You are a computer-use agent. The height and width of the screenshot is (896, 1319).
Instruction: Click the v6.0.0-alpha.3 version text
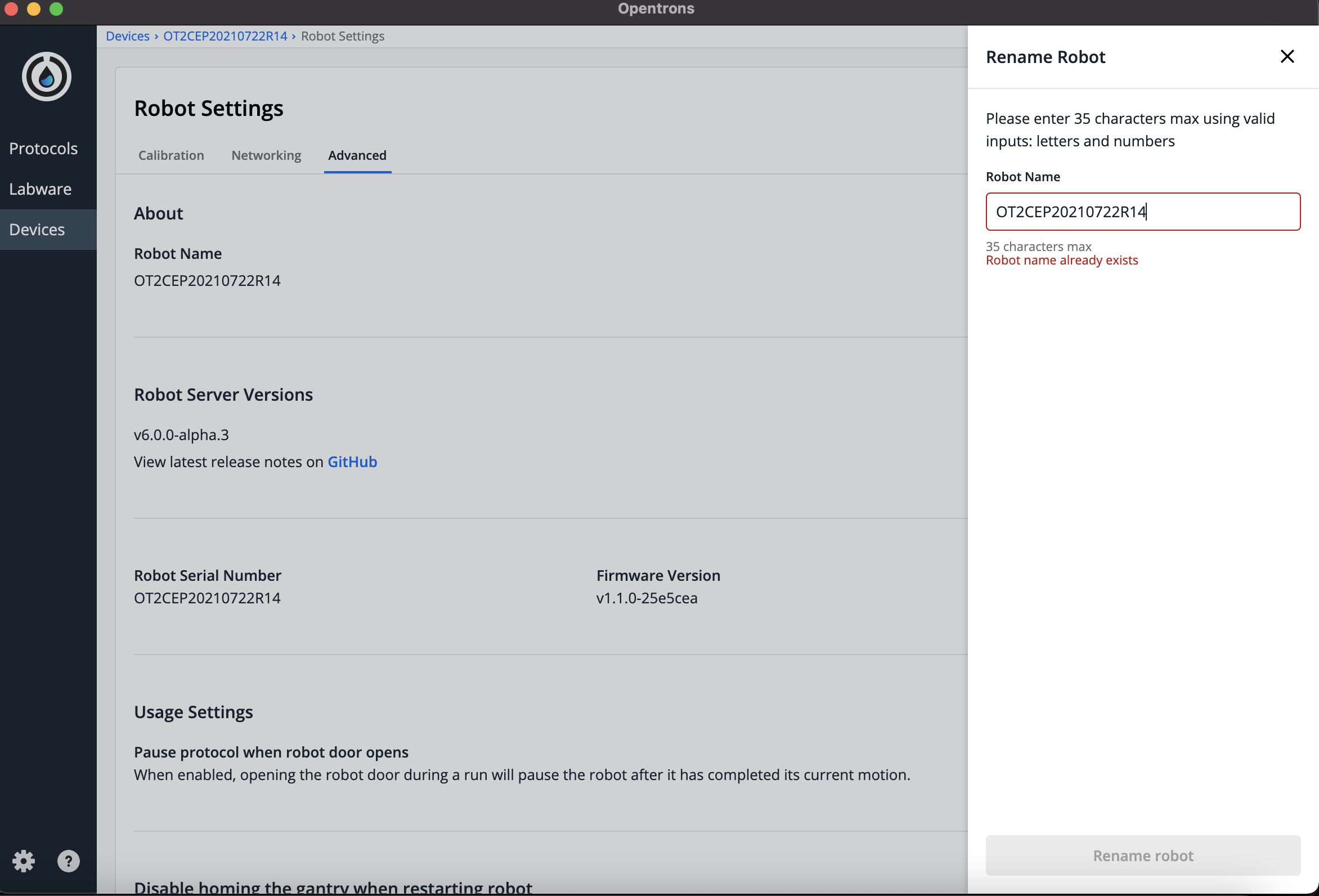point(181,434)
